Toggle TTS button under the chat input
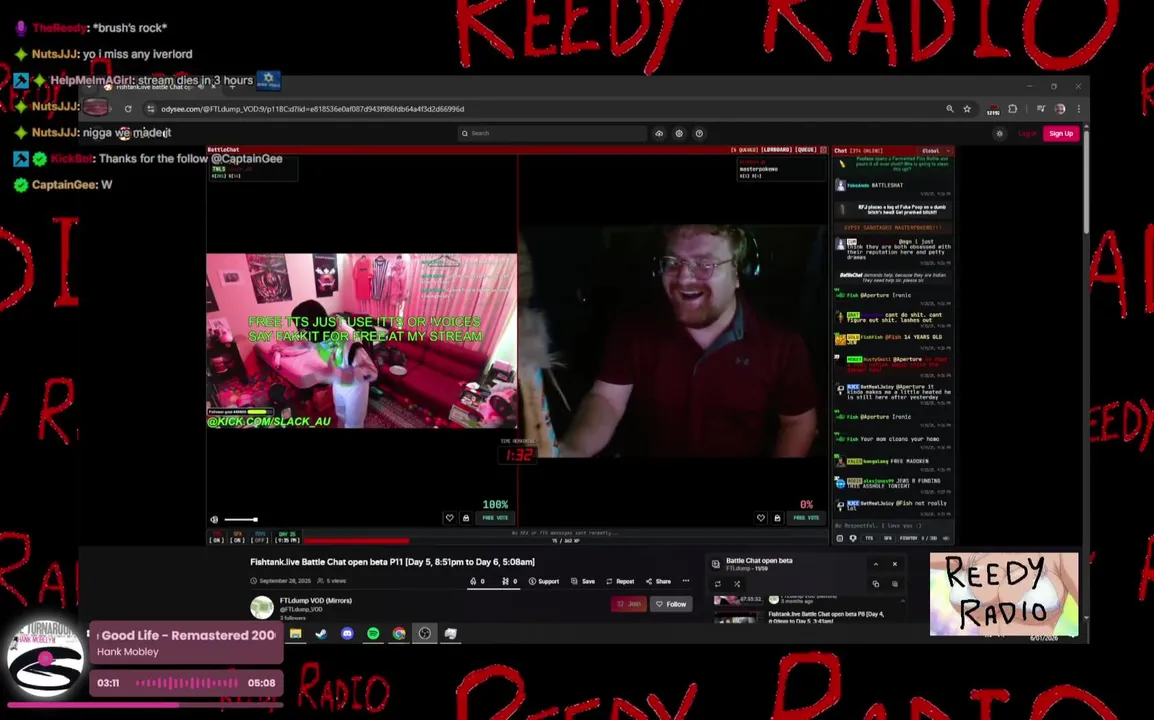Screen dimensions: 1154x720 (869, 538)
